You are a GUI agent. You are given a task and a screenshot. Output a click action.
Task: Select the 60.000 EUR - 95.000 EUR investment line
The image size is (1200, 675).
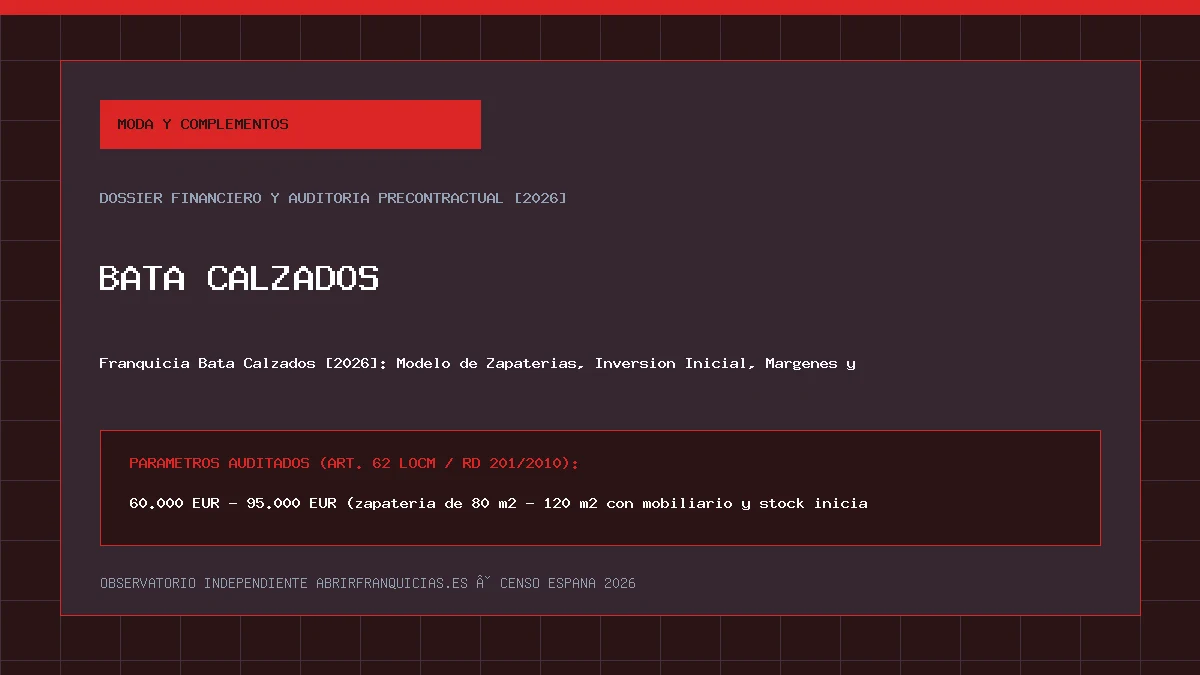click(498, 503)
